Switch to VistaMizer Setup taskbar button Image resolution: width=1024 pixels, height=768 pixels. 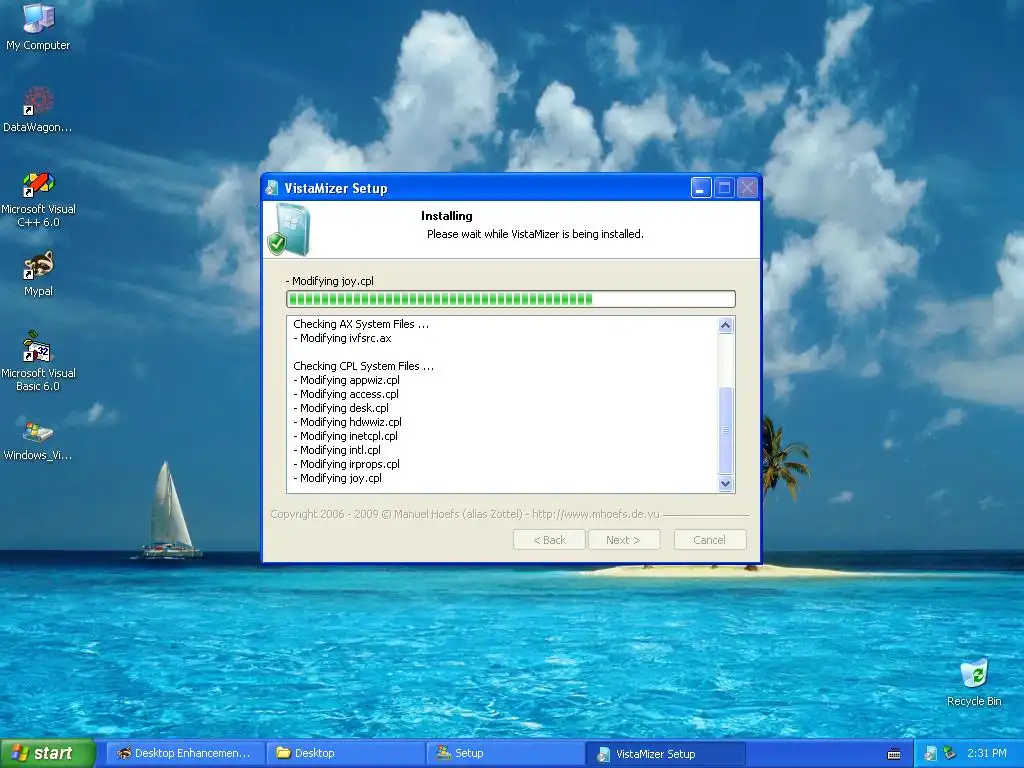click(x=666, y=754)
